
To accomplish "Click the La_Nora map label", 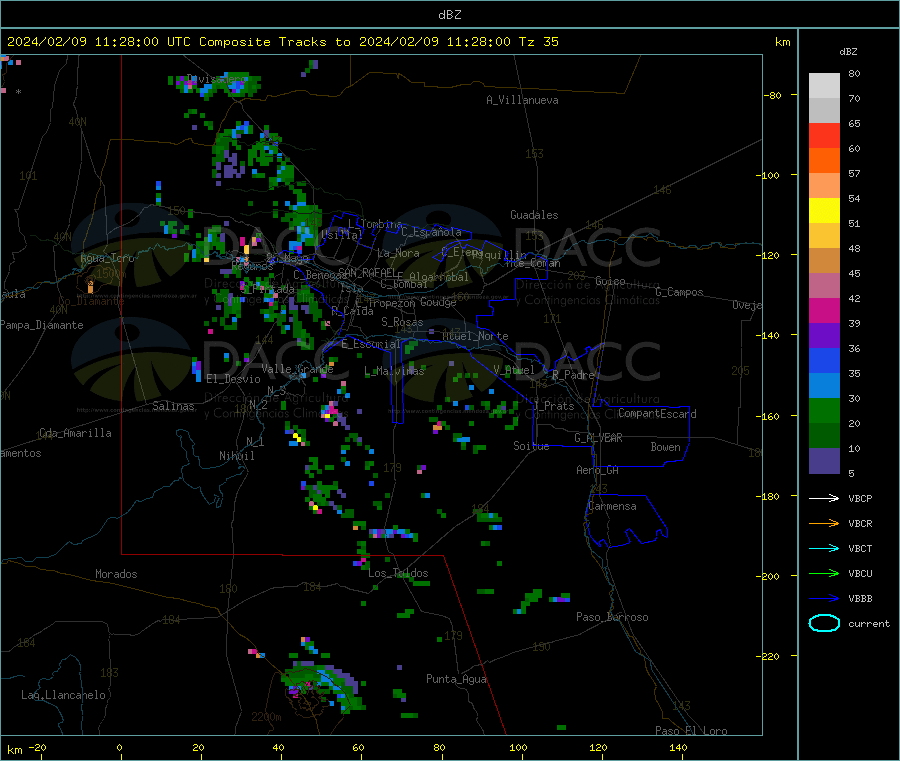I will (x=398, y=253).
